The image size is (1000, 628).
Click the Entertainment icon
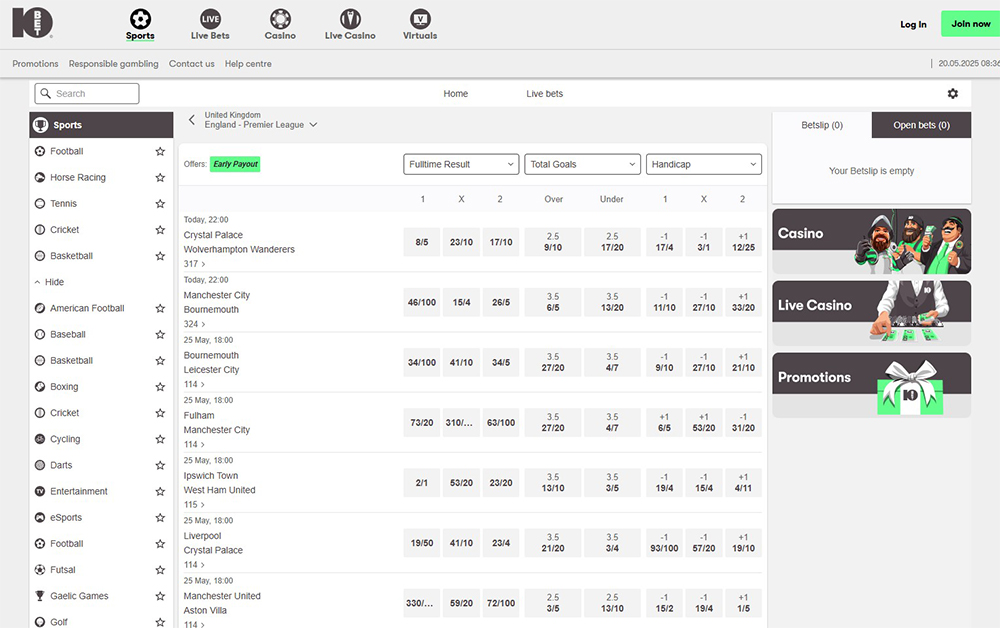click(x=40, y=491)
